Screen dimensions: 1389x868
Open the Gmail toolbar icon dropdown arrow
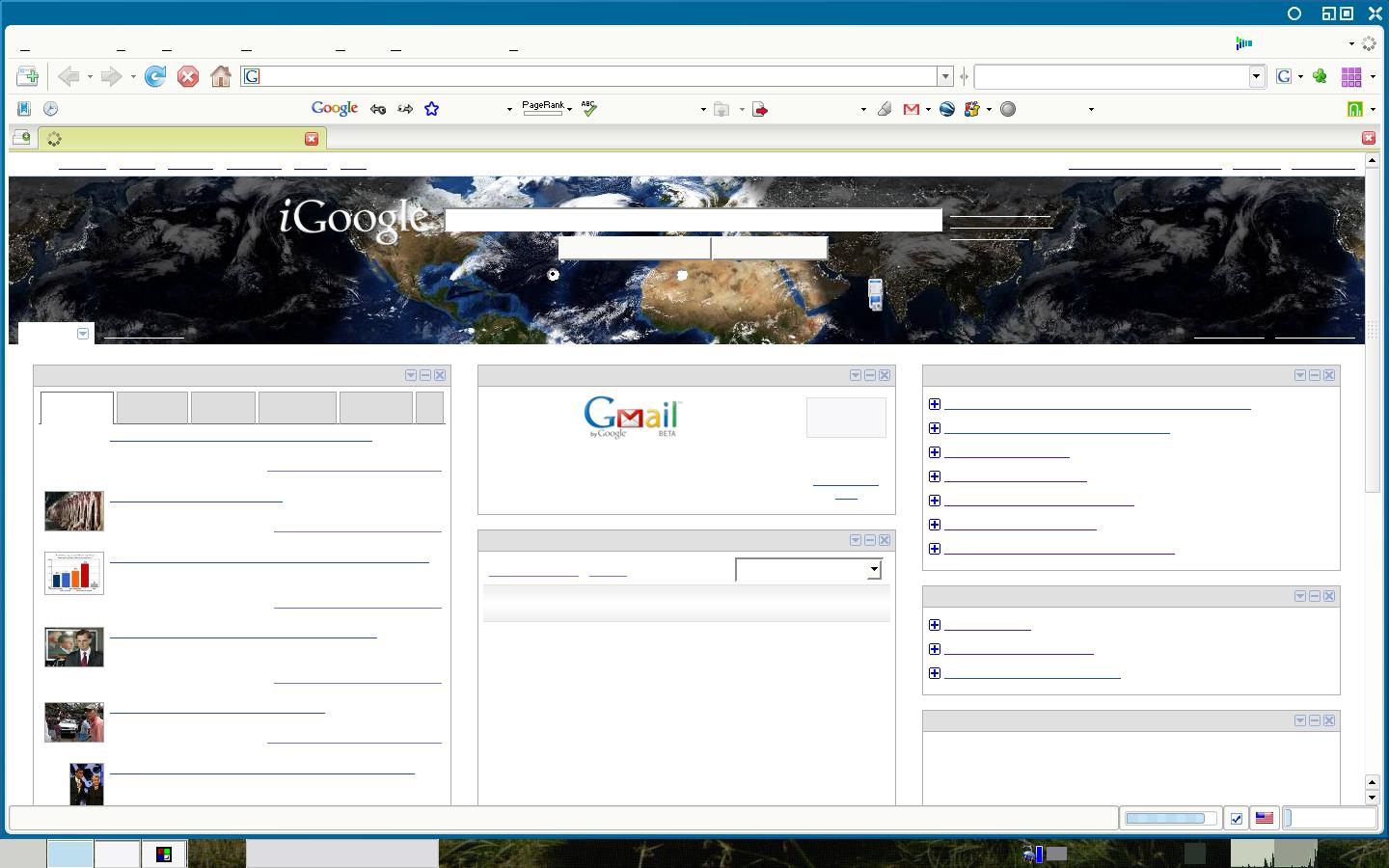click(928, 109)
